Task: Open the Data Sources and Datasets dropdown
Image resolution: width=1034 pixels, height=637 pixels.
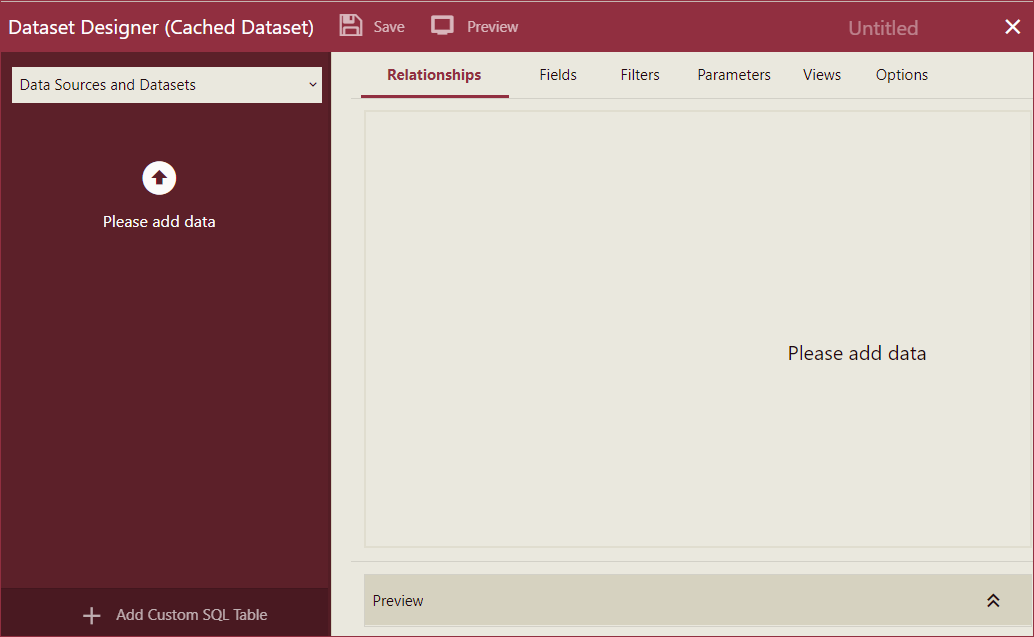Action: [166, 85]
